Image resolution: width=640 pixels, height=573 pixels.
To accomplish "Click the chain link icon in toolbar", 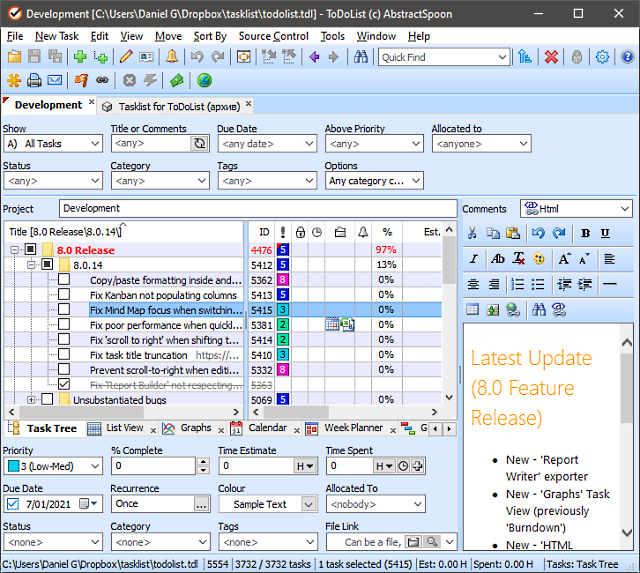I will (x=102, y=80).
